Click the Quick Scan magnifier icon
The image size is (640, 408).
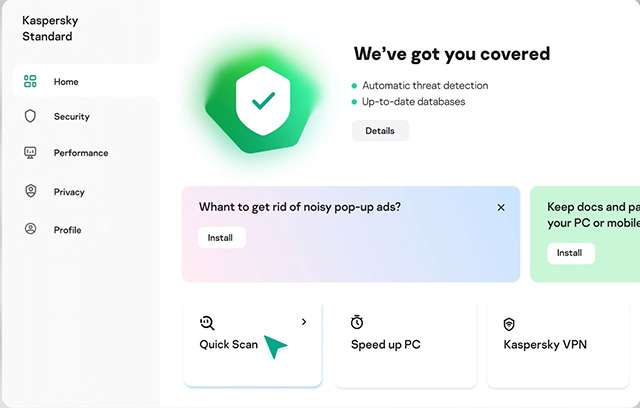click(x=207, y=322)
